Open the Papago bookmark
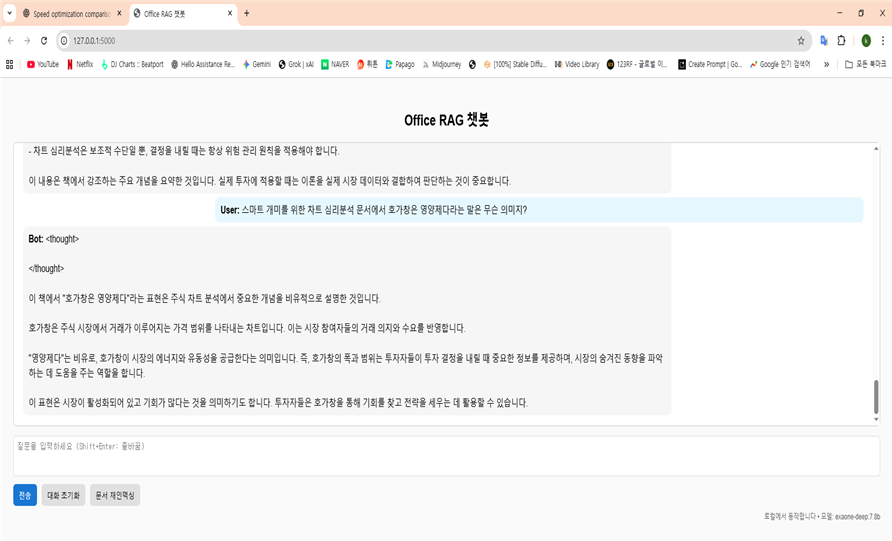Image resolution: width=892 pixels, height=541 pixels. (x=400, y=64)
